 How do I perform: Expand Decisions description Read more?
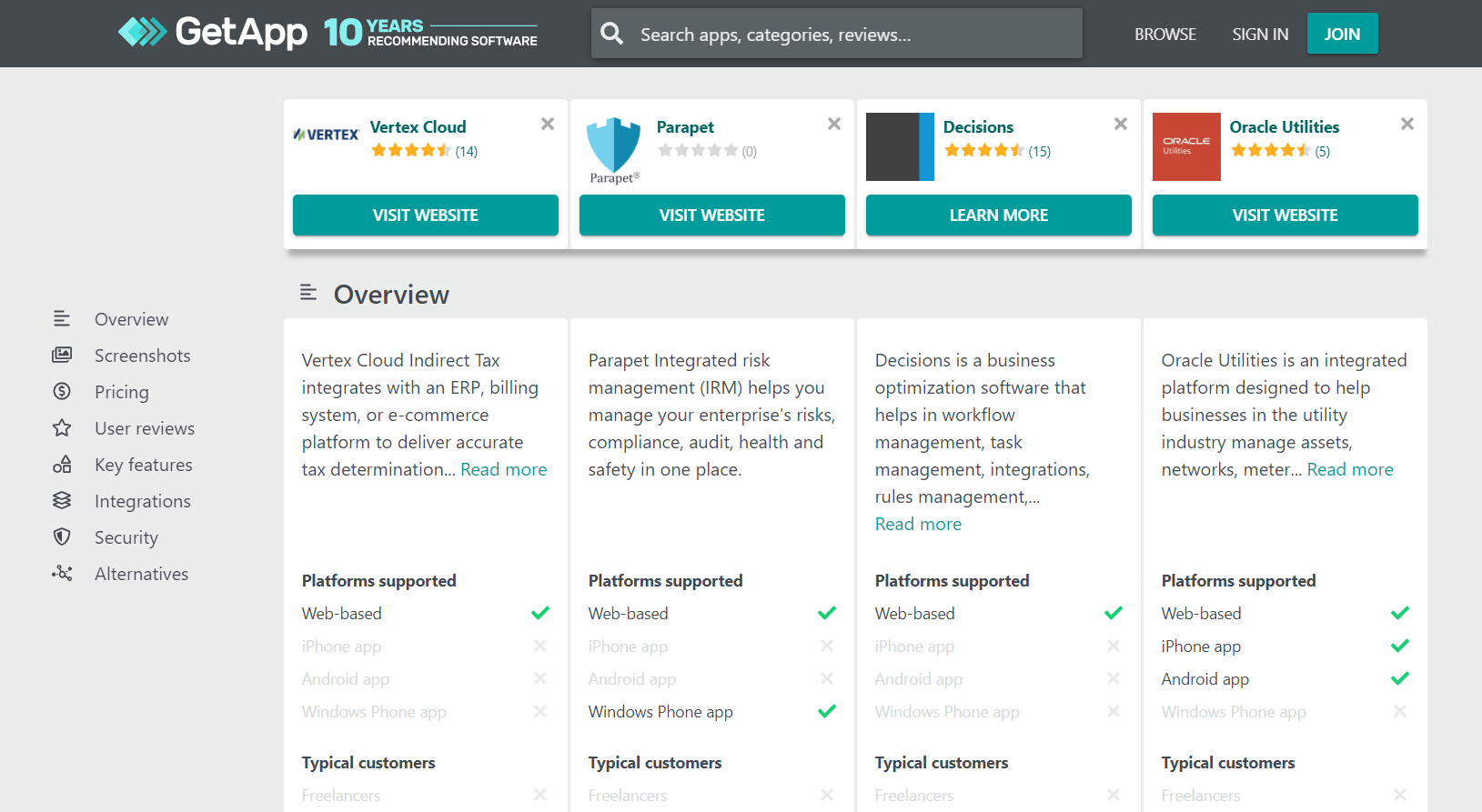click(x=918, y=524)
